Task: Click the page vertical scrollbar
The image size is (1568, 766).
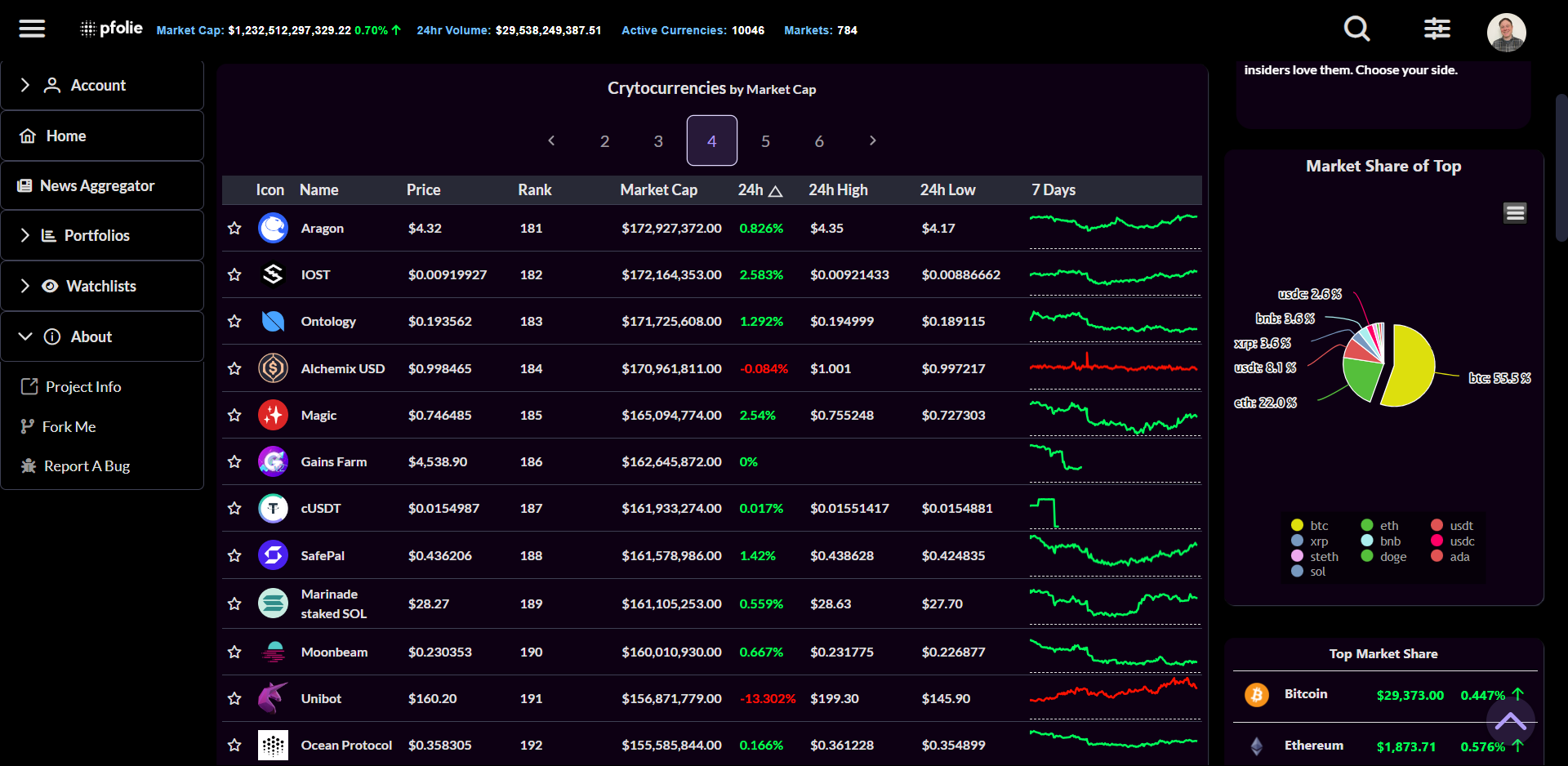Action: (x=1561, y=167)
